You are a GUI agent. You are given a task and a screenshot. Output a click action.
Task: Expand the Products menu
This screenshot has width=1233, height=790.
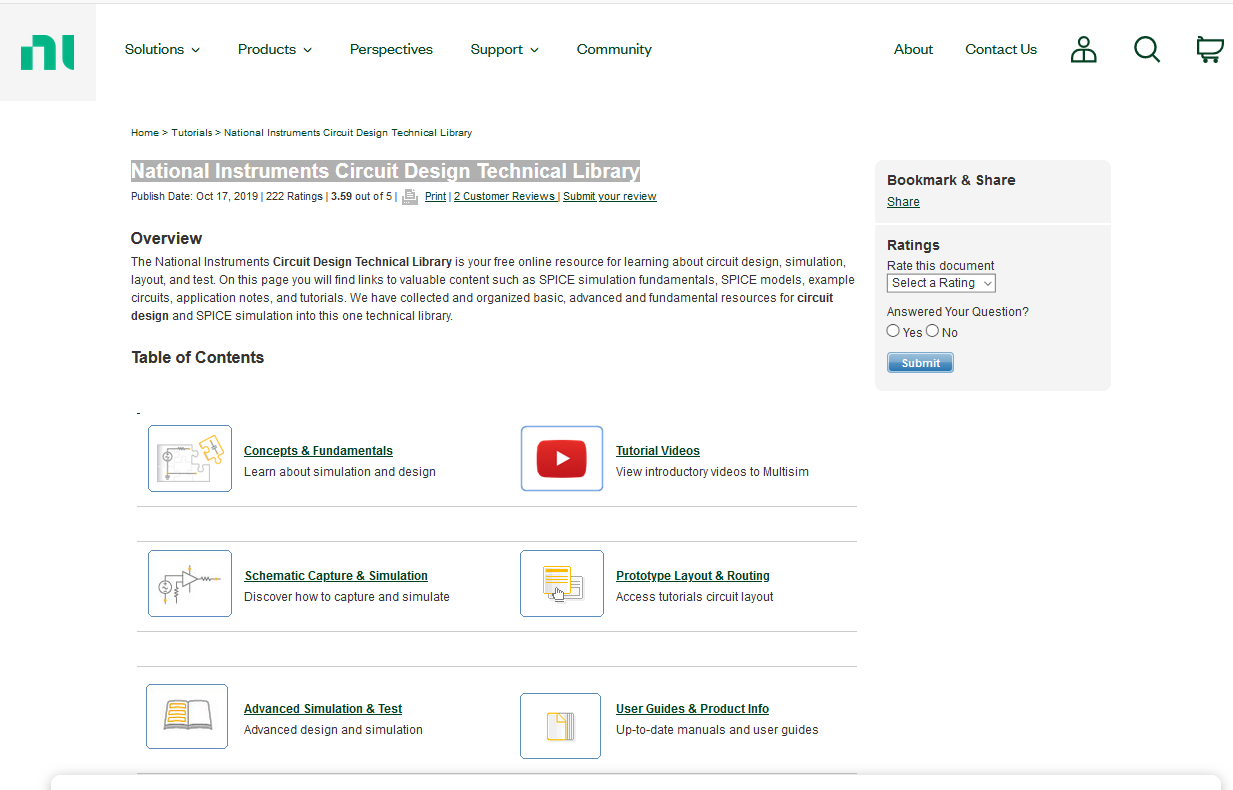coord(275,49)
